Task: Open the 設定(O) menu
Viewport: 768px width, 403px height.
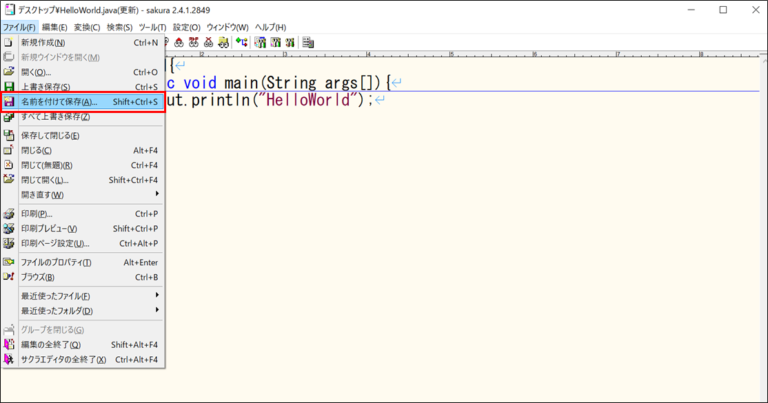Action: click(x=187, y=27)
